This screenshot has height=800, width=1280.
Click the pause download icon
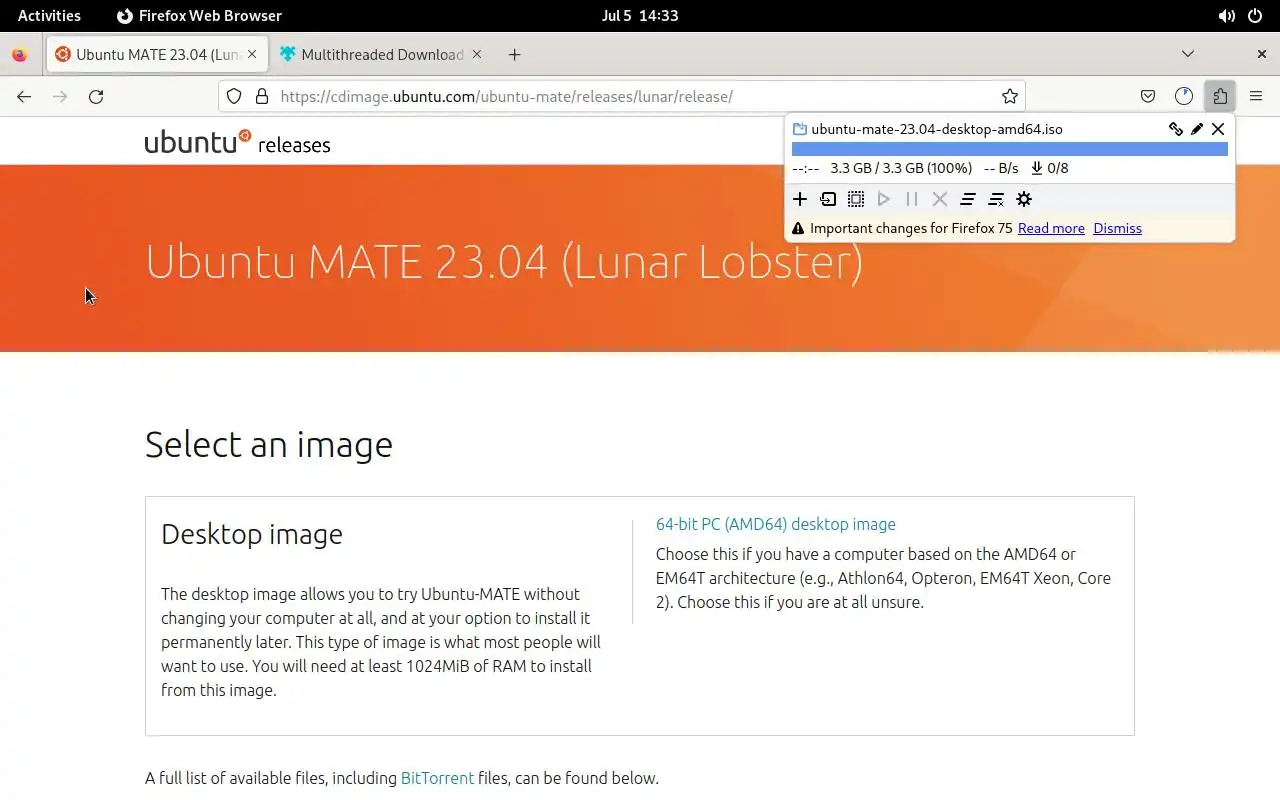coord(912,199)
